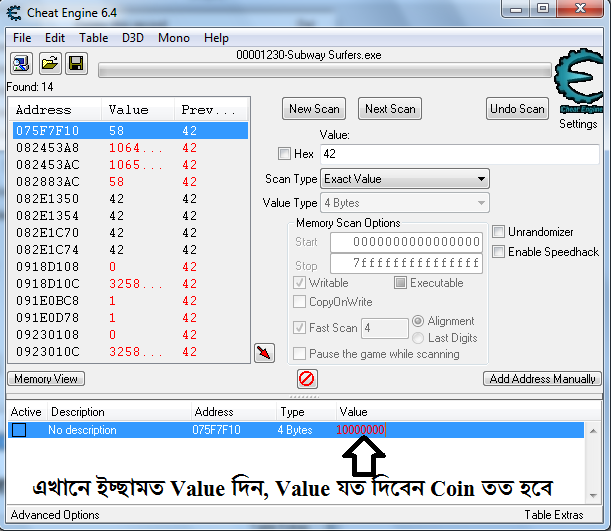Toggle the Executable checkbox
The width and height of the screenshot is (611, 531).
pyautogui.click(x=401, y=283)
